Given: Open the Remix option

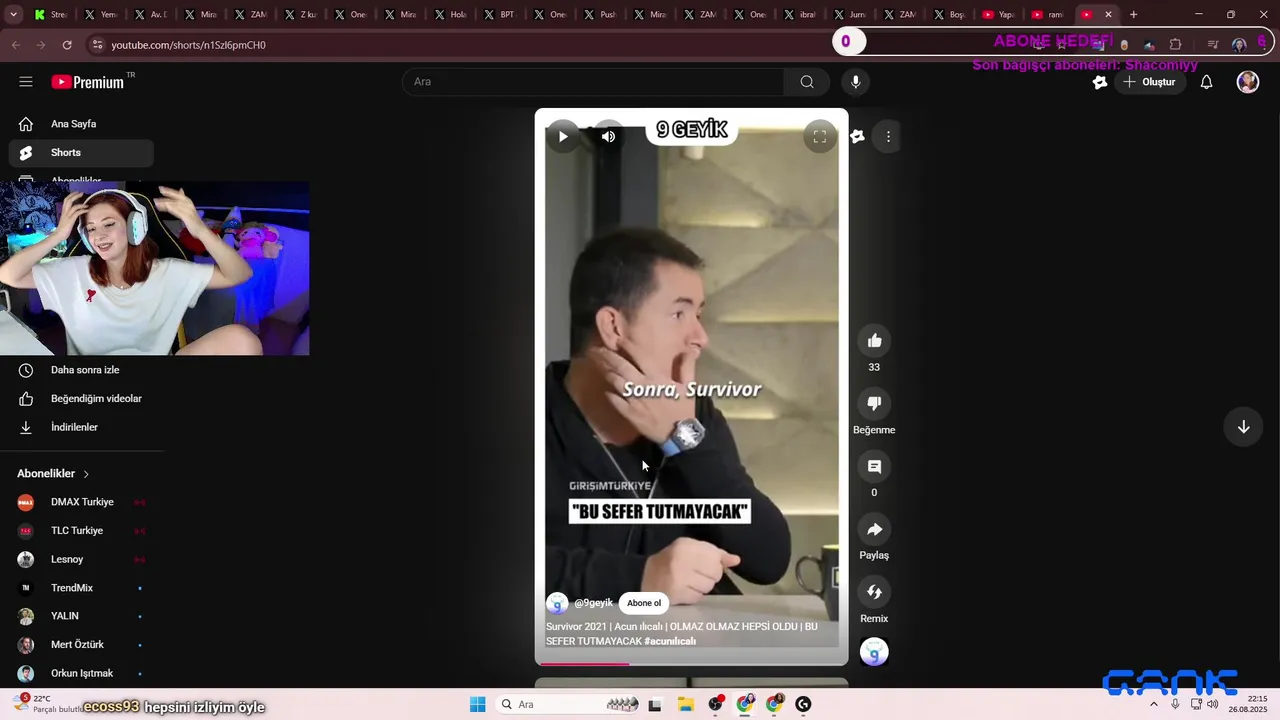Looking at the screenshot, I should [x=874, y=593].
